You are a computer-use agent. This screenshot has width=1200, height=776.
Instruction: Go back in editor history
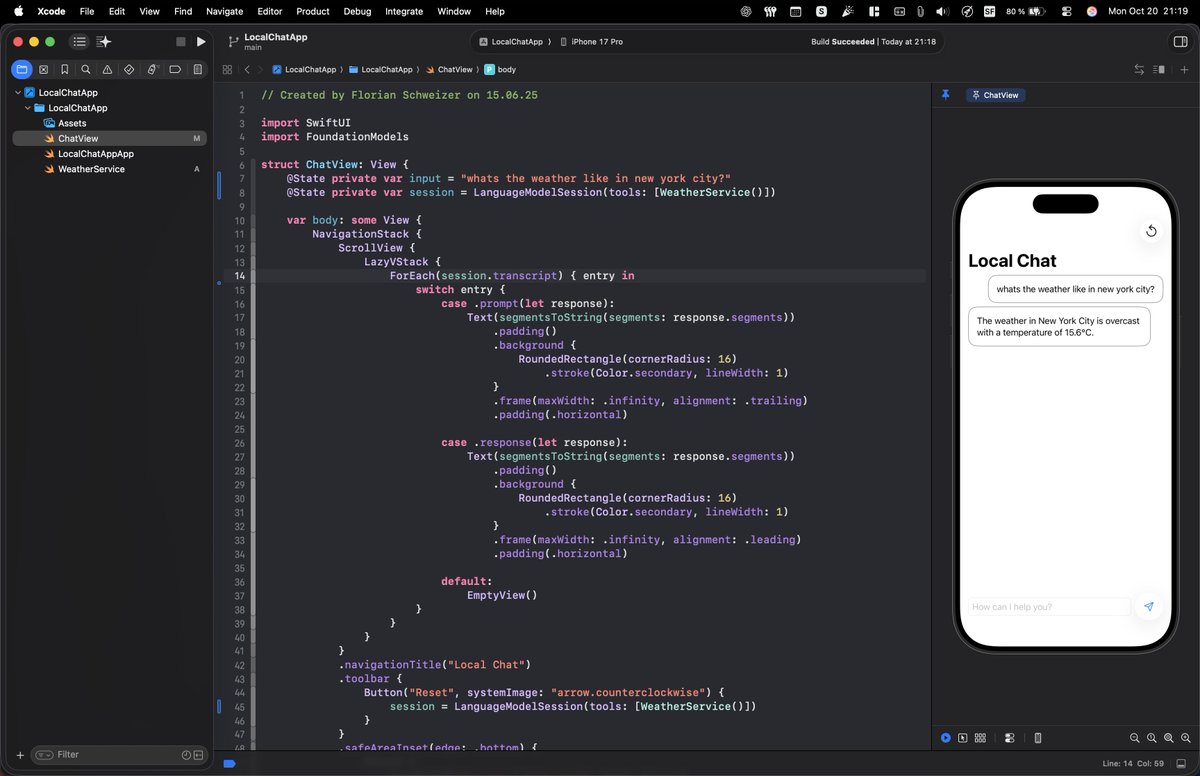(x=247, y=70)
